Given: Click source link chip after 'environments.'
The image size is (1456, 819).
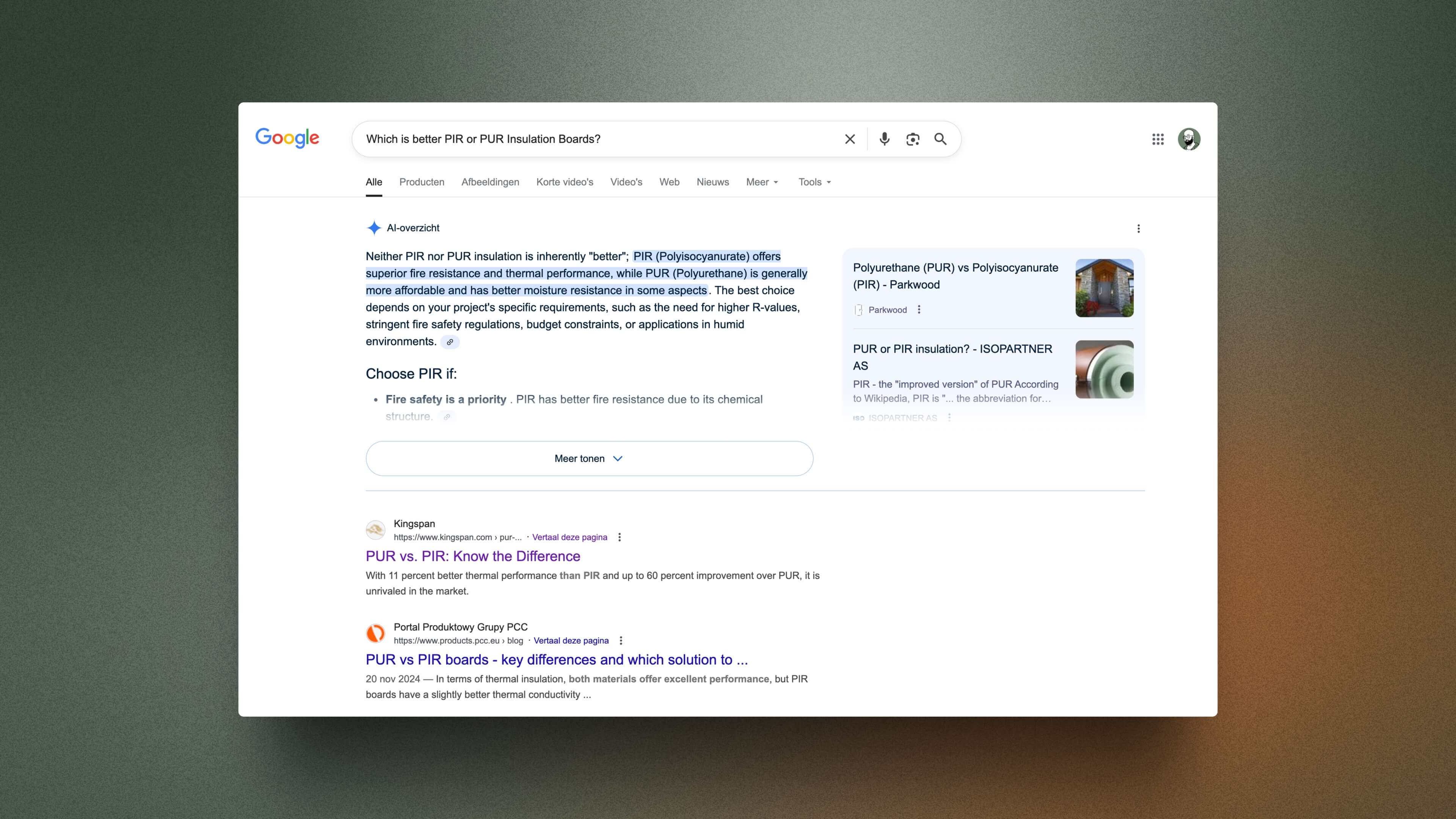Looking at the screenshot, I should click(450, 342).
